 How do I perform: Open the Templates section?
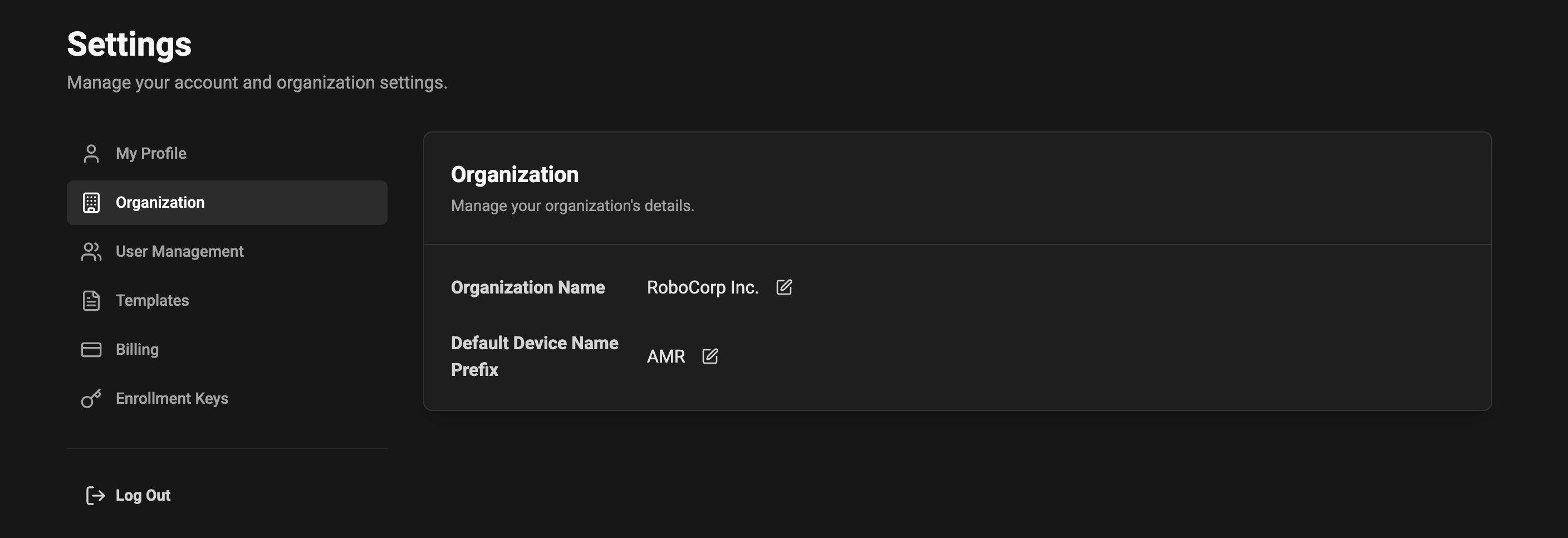[151, 300]
